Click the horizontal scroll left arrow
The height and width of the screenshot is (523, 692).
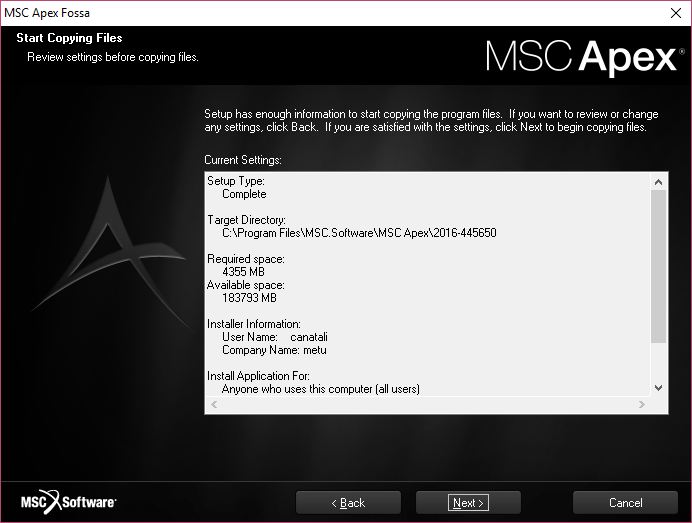[x=214, y=404]
